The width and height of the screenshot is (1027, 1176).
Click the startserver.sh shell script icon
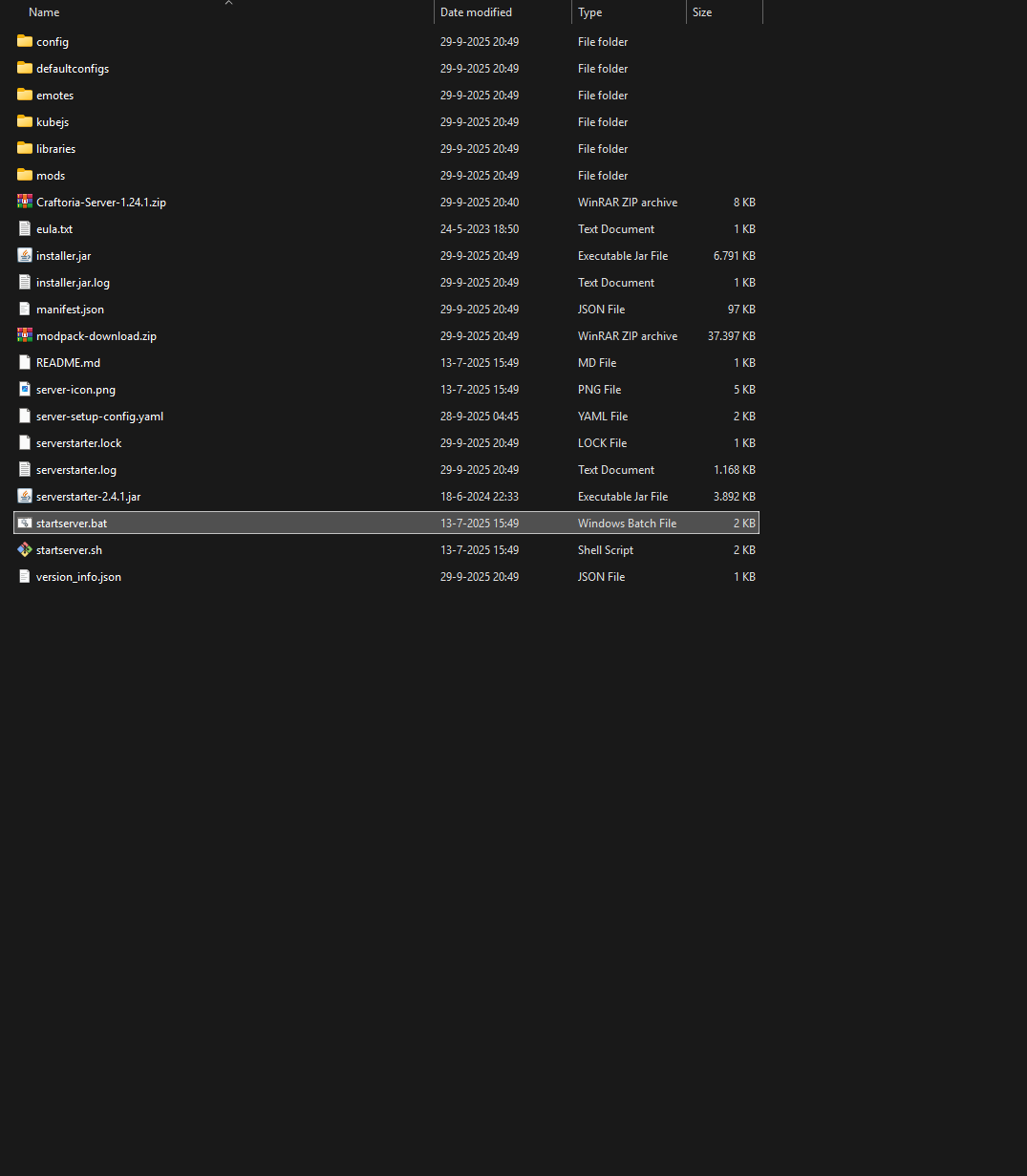coord(25,549)
